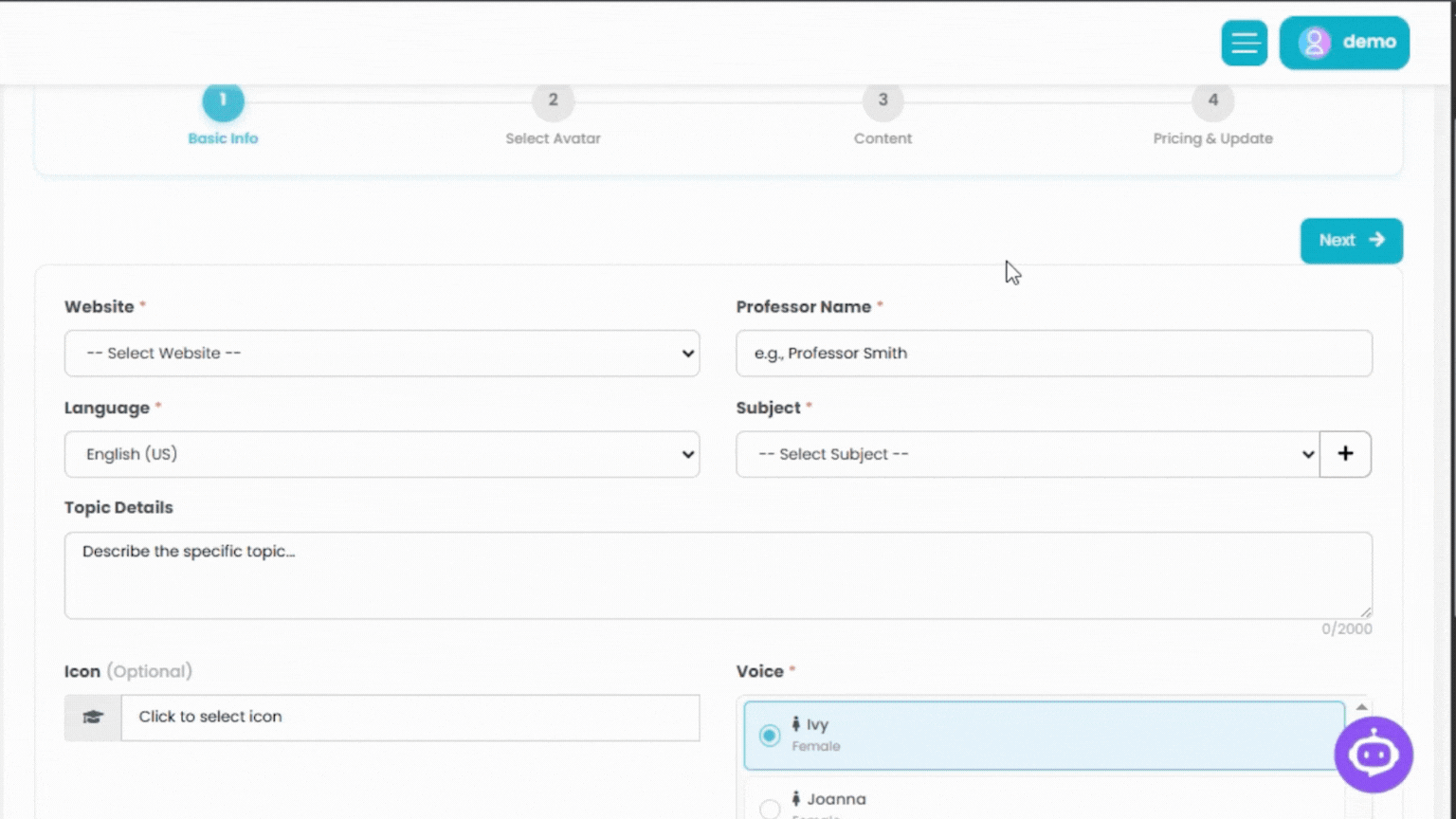This screenshot has height=819, width=1456.
Task: Expand the Language dropdown
Action: (x=382, y=455)
